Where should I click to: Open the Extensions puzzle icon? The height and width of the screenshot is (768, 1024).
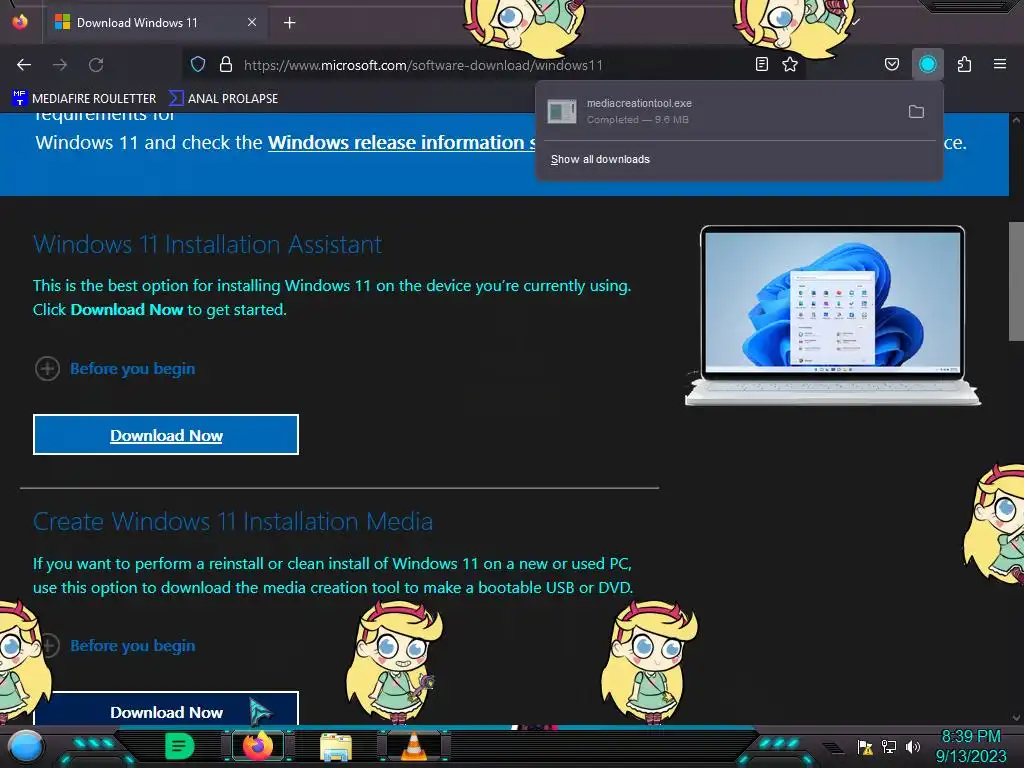coord(964,64)
